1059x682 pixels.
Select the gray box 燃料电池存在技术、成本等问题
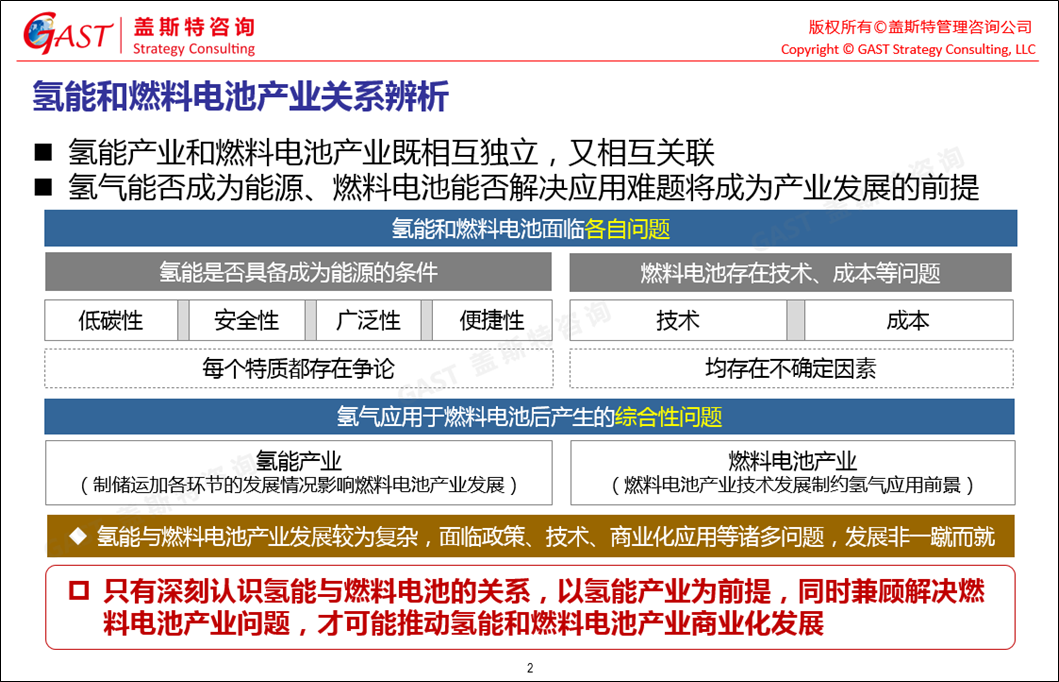[x=790, y=272]
